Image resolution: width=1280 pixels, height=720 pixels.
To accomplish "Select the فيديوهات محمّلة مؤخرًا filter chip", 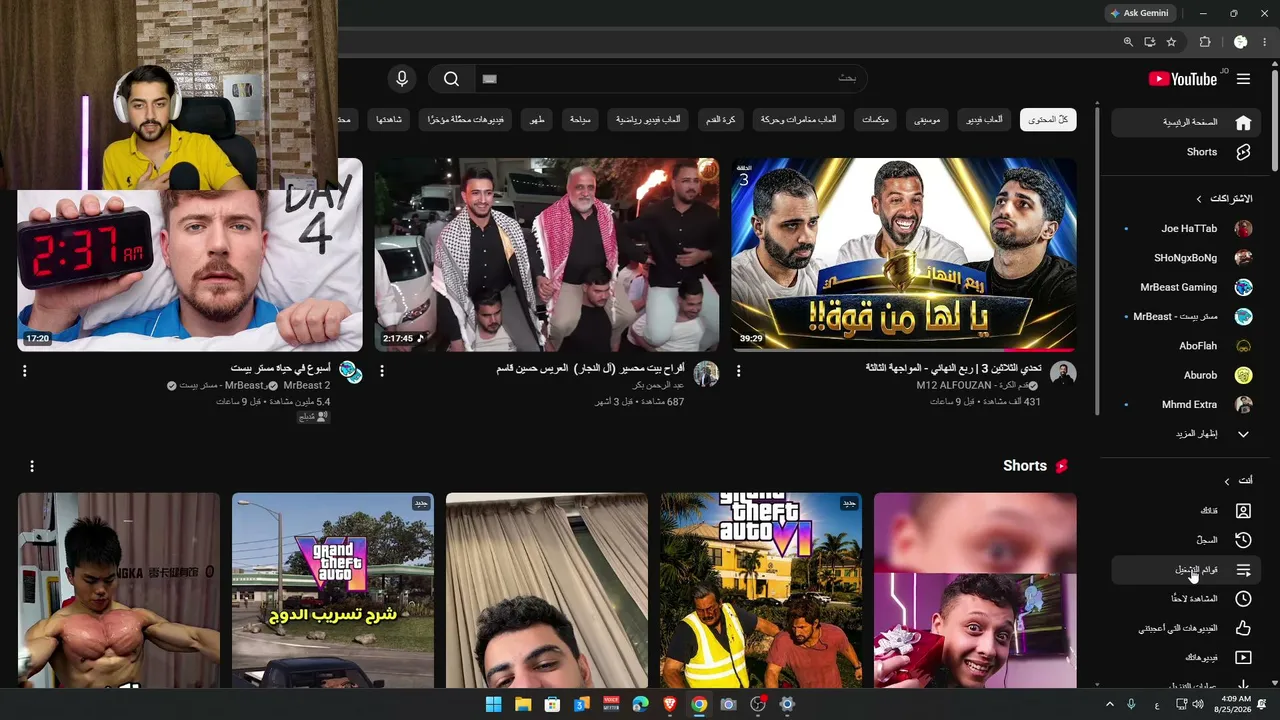I will [466, 120].
